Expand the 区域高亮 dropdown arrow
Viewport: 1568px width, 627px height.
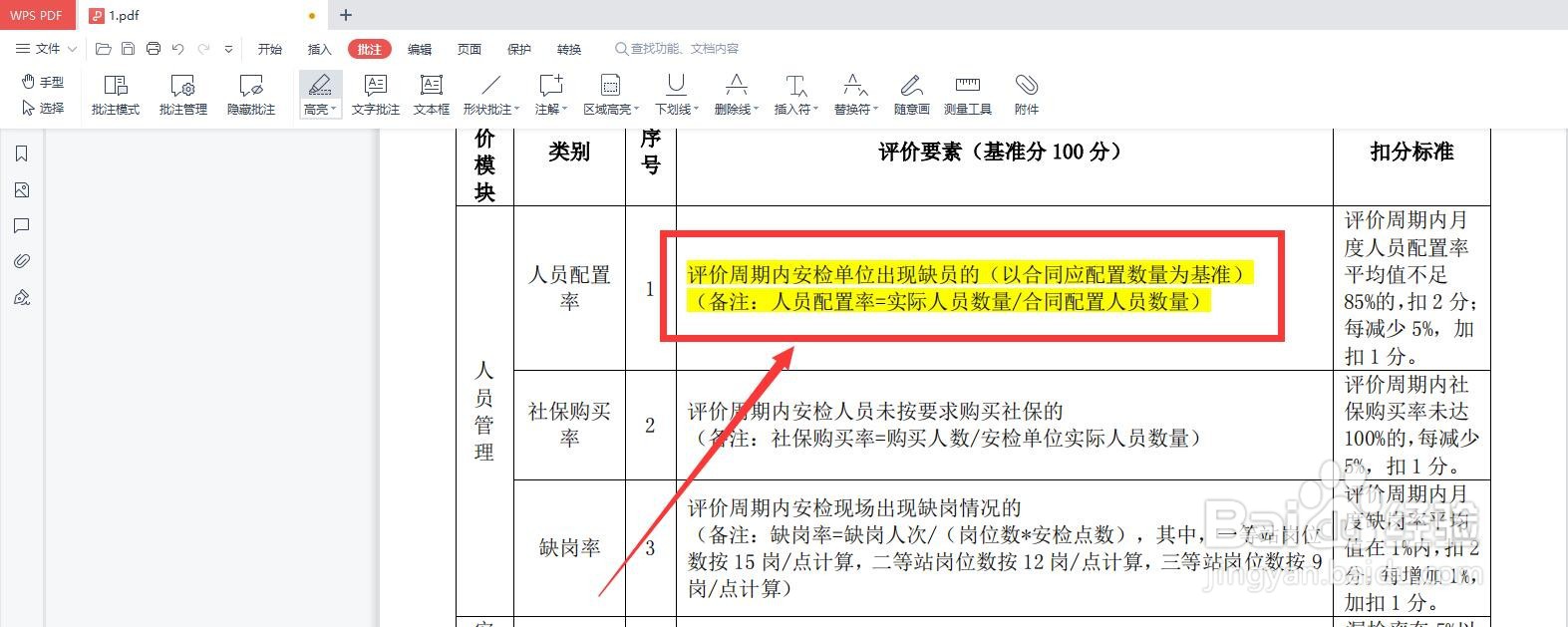pyautogui.click(x=636, y=110)
